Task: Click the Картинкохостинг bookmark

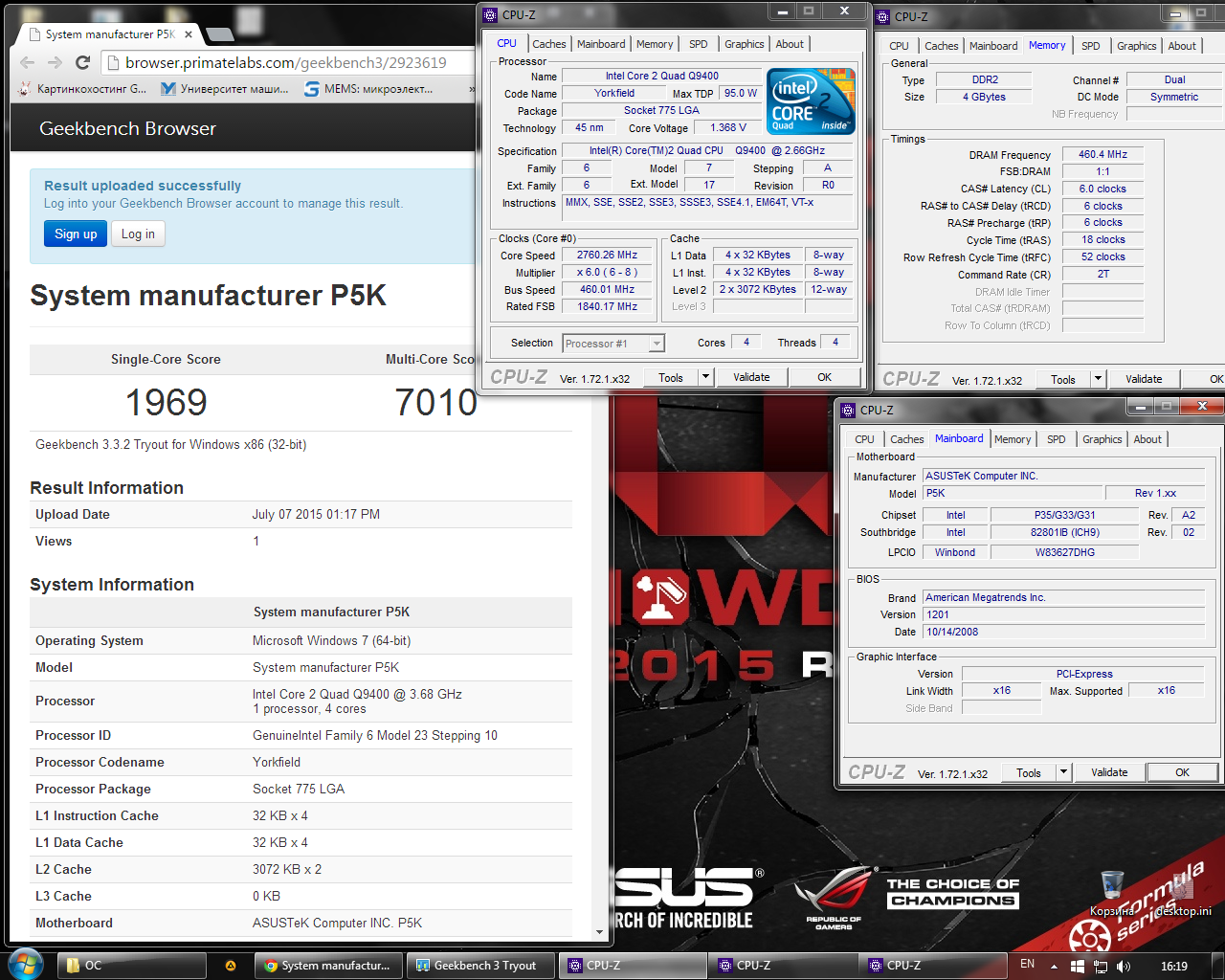Action: [x=83, y=89]
